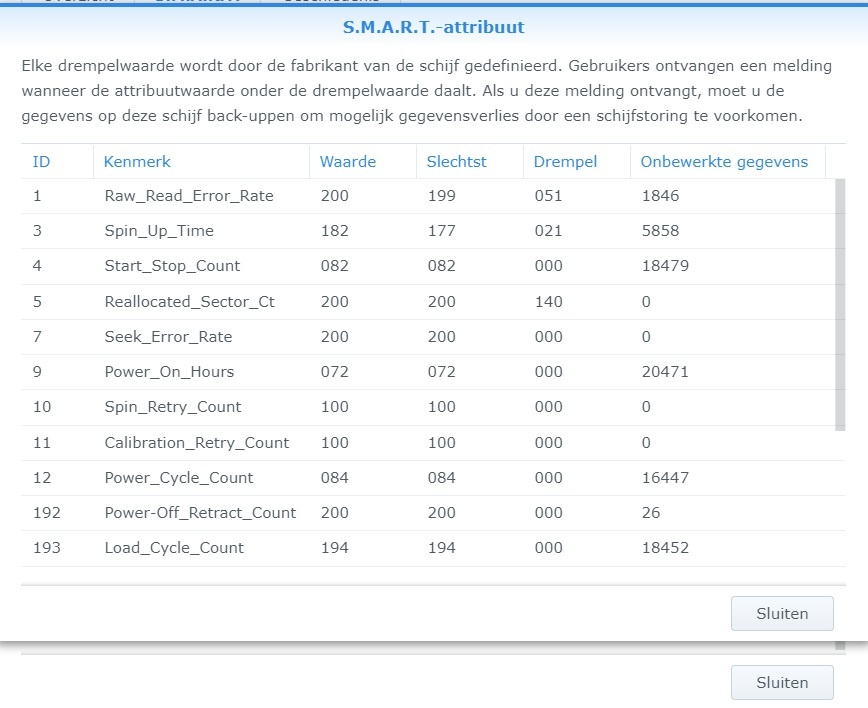Select the Calibration_Retry_Count attribute name
This screenshot has height=708, width=868.
(197, 443)
